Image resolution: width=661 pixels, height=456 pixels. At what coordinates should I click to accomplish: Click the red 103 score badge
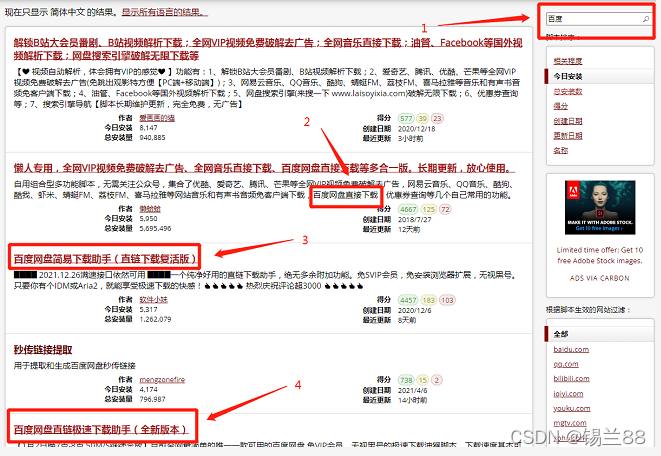coord(447,300)
